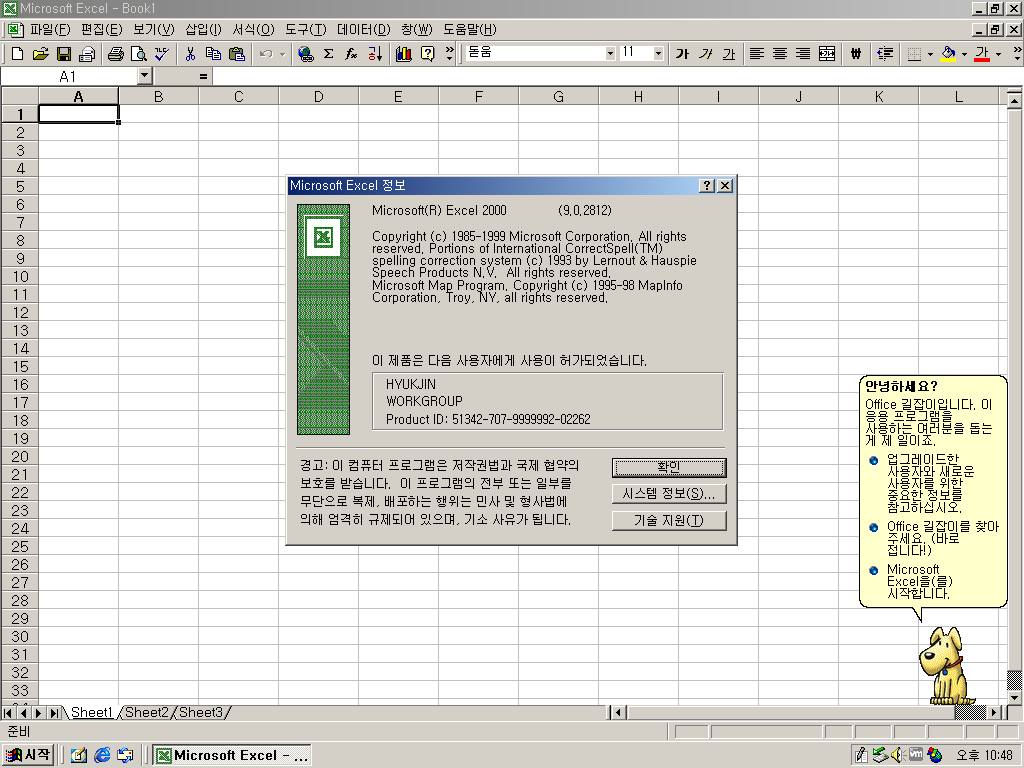The width and height of the screenshot is (1024, 768).
Task: Apply yellow fill color bucket
Action: click(948, 54)
